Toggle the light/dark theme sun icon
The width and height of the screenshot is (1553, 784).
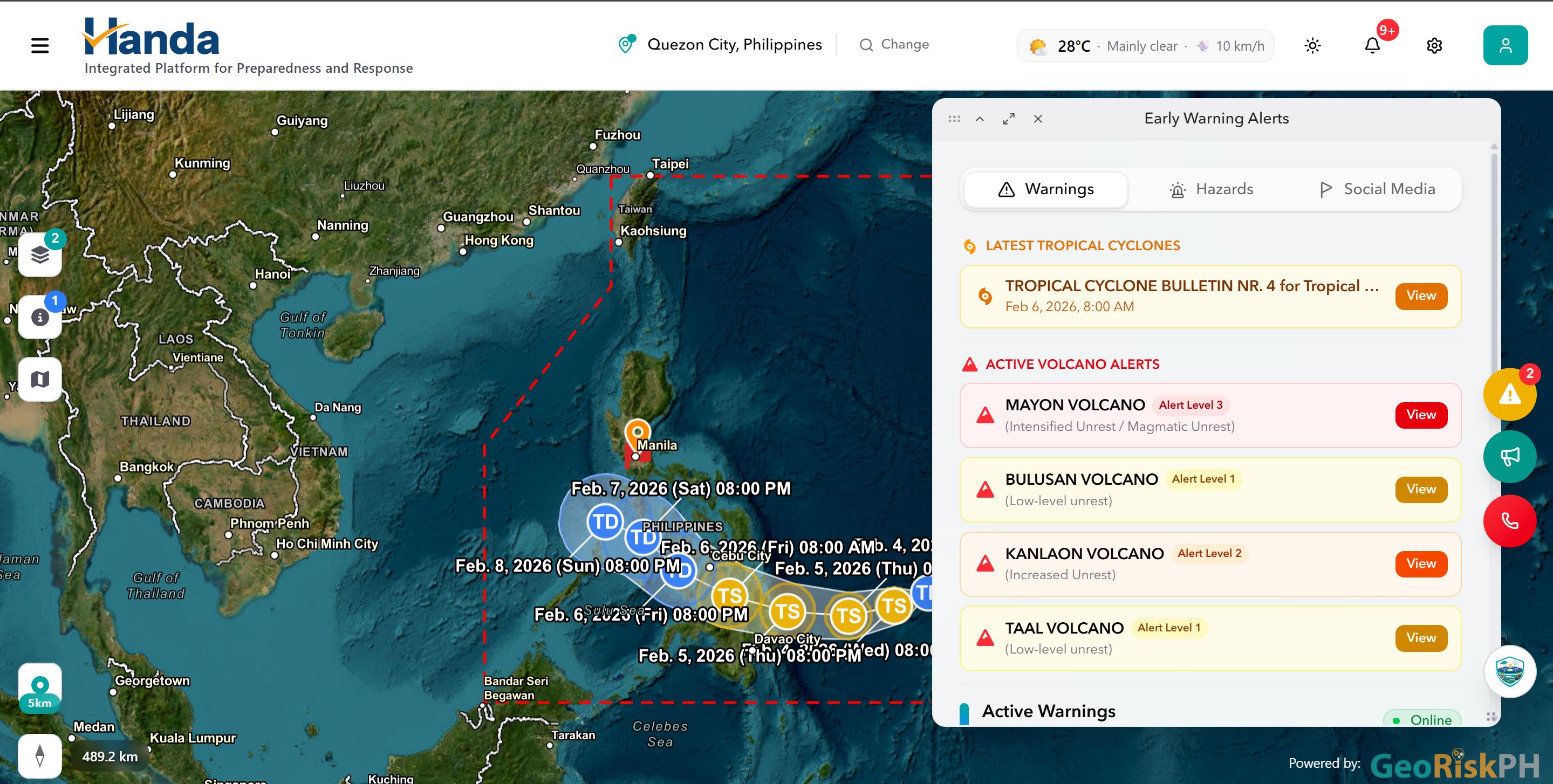[1312, 45]
